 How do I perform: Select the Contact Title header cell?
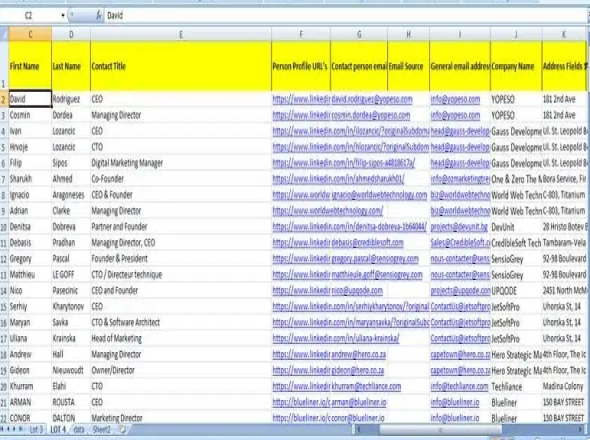pyautogui.click(x=181, y=65)
